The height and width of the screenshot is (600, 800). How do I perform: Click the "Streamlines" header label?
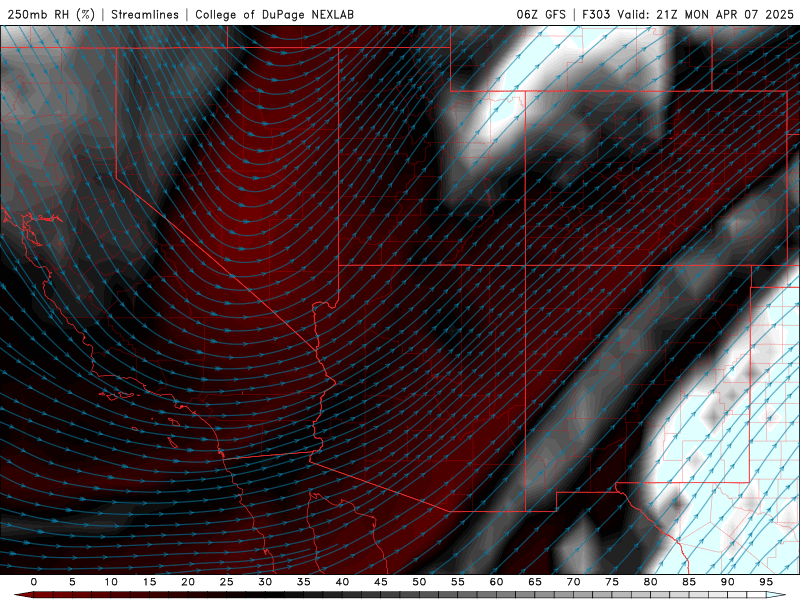(x=145, y=14)
